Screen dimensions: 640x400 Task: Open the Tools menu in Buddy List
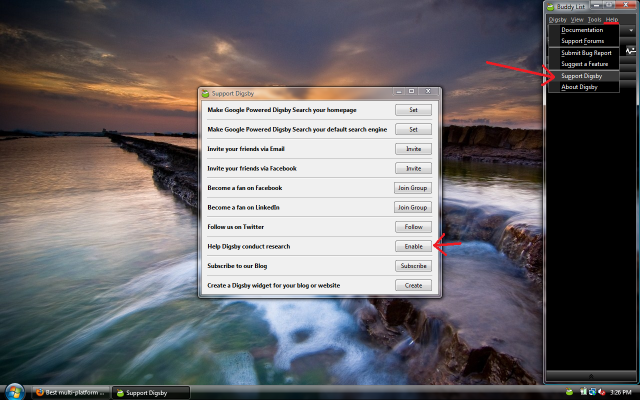click(594, 20)
